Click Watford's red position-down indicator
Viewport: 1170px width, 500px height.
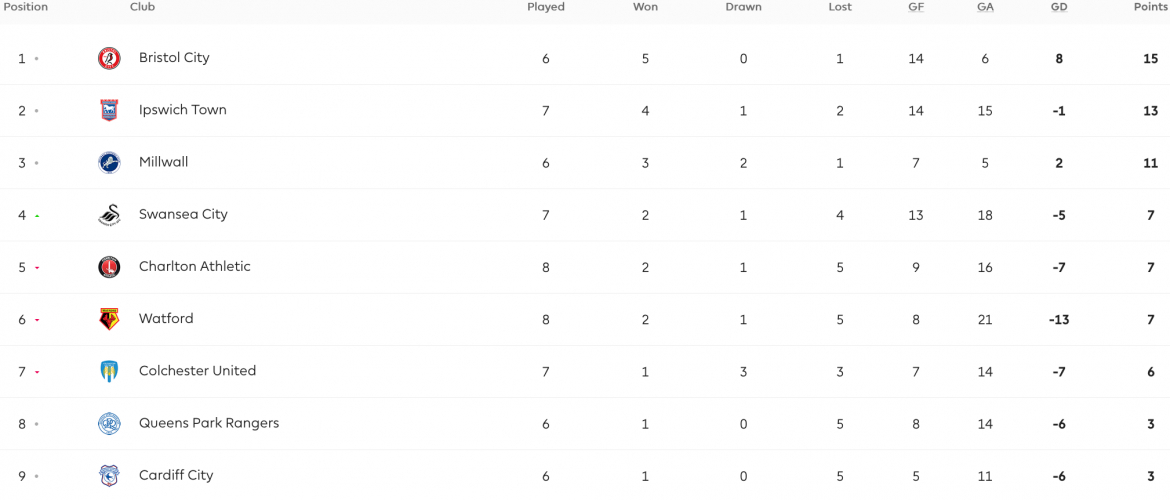coord(37,320)
